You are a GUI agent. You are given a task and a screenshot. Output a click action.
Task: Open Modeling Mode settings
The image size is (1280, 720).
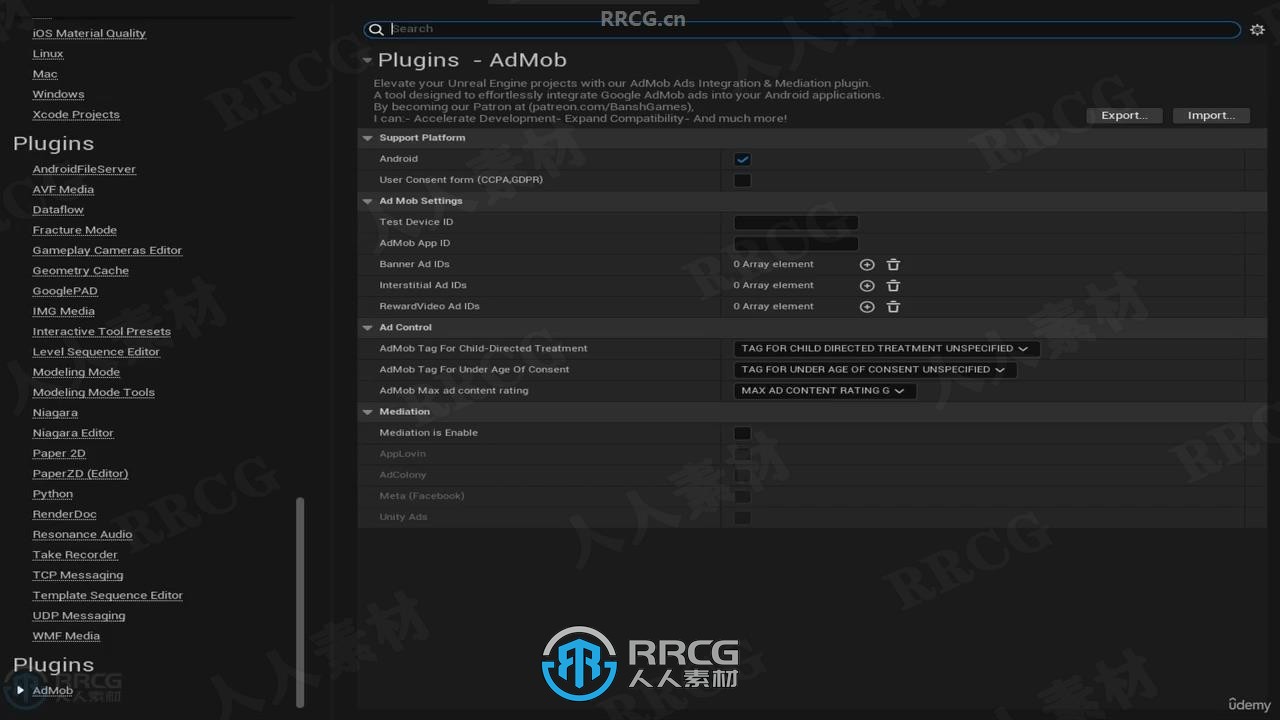coord(76,372)
